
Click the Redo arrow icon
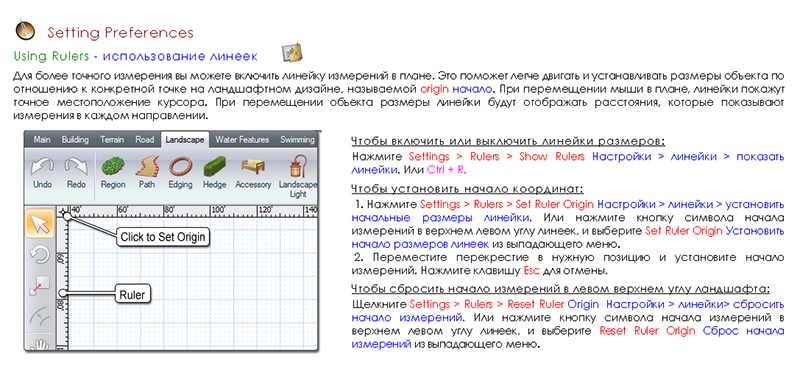point(76,167)
